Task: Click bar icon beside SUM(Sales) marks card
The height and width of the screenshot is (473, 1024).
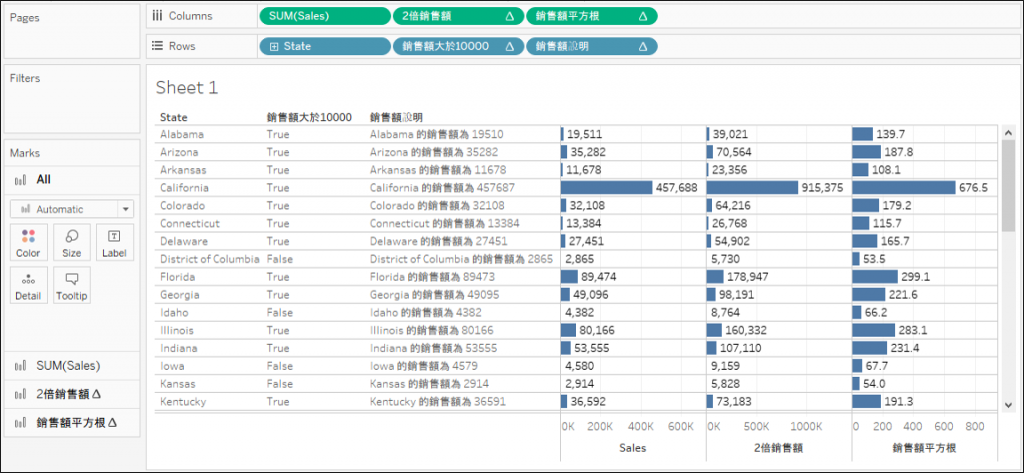Action: (21, 366)
